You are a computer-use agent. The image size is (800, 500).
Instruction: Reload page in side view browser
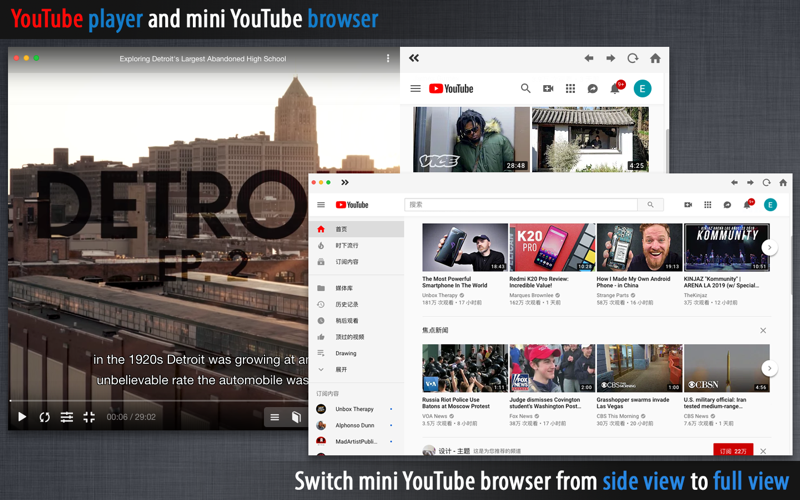pos(633,58)
